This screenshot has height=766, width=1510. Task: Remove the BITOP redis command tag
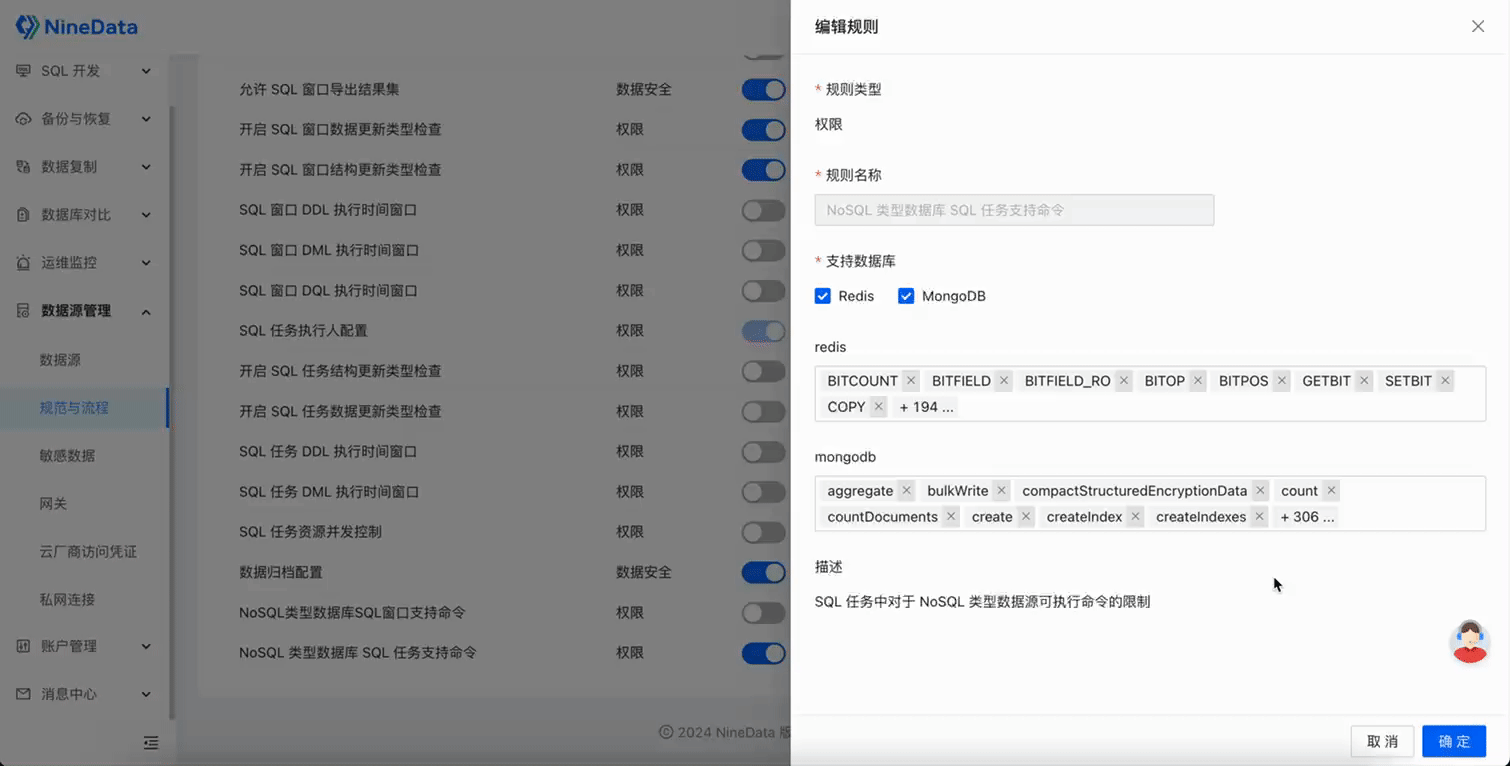[1197, 381]
